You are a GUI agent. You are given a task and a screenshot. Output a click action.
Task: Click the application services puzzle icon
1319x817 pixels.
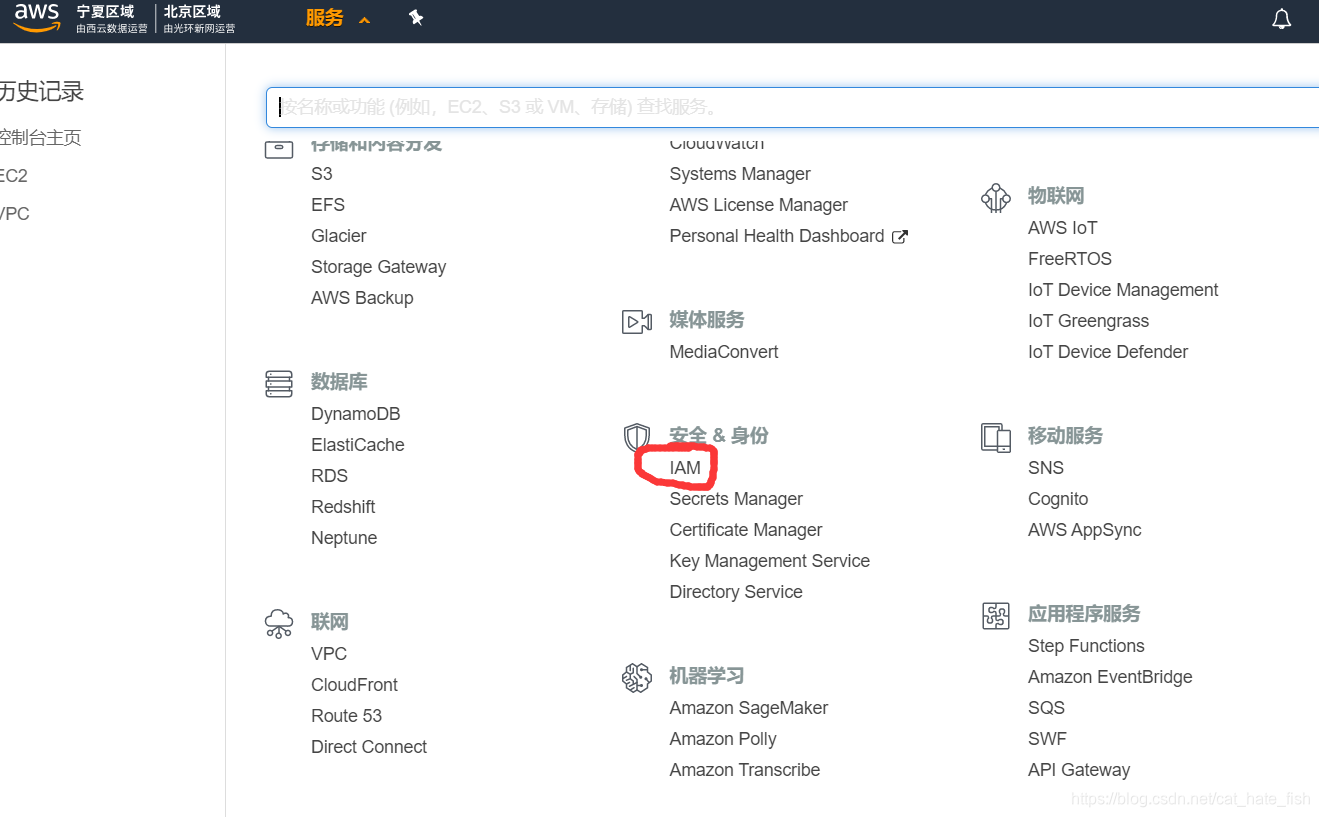point(996,615)
